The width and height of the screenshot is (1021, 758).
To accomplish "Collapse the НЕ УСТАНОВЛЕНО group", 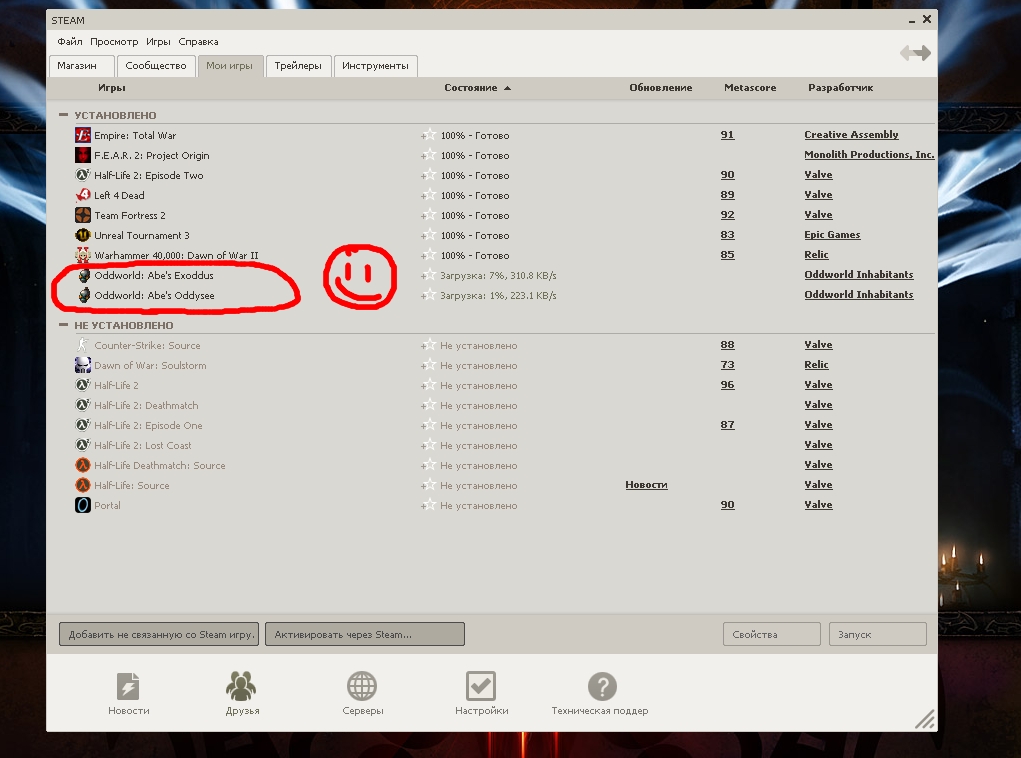I will click(x=63, y=324).
